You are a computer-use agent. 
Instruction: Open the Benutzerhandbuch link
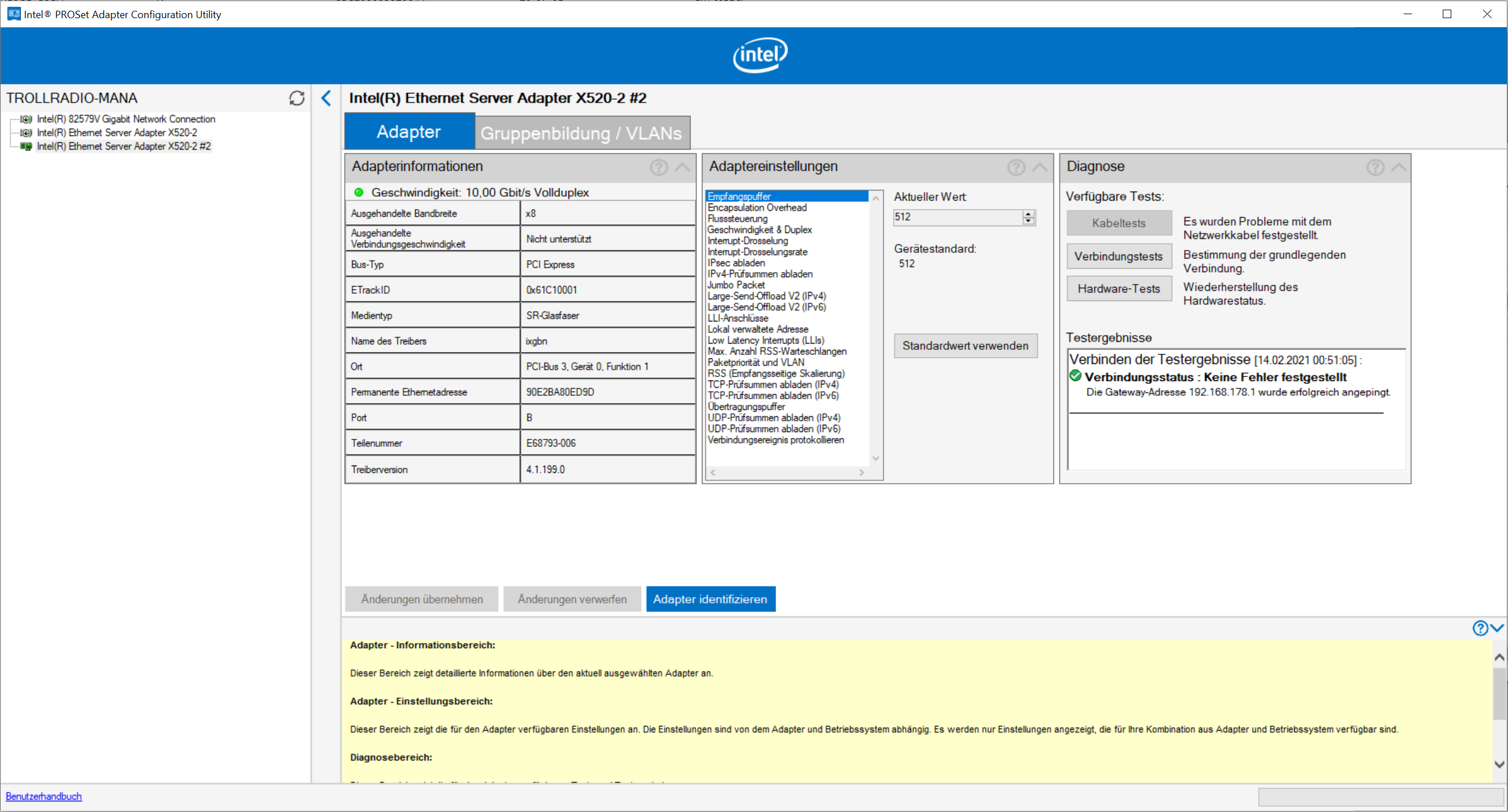[x=44, y=796]
